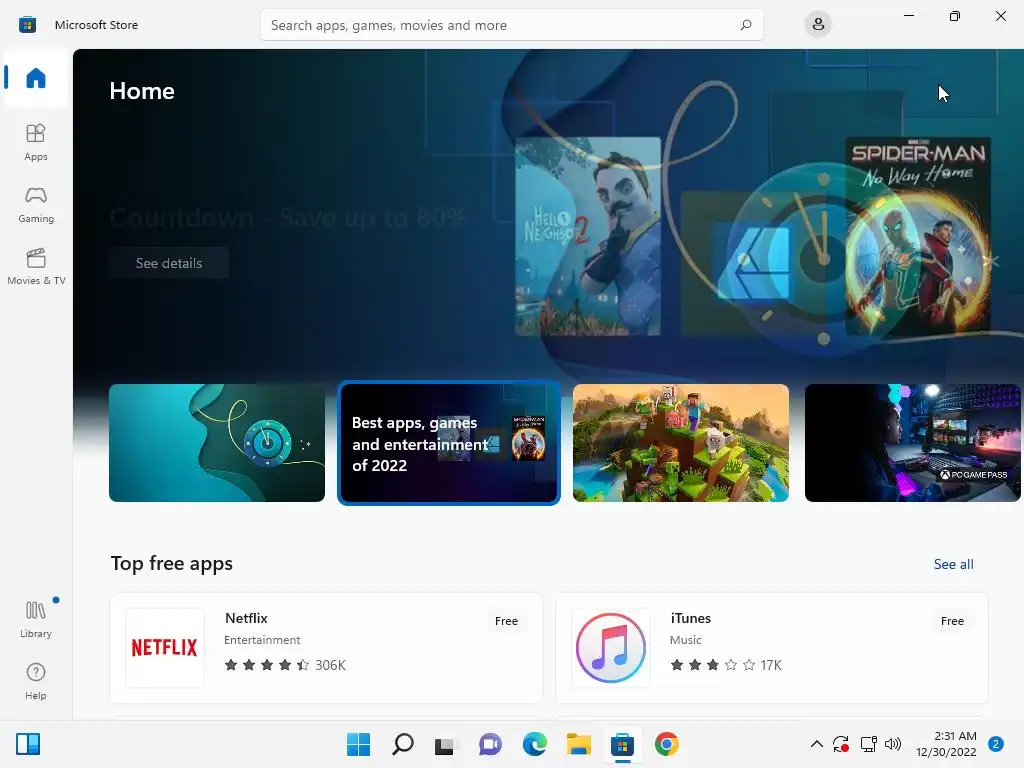The image size is (1024, 768).
Task: Open the PC Game Pass banner card
Action: pyautogui.click(x=912, y=443)
